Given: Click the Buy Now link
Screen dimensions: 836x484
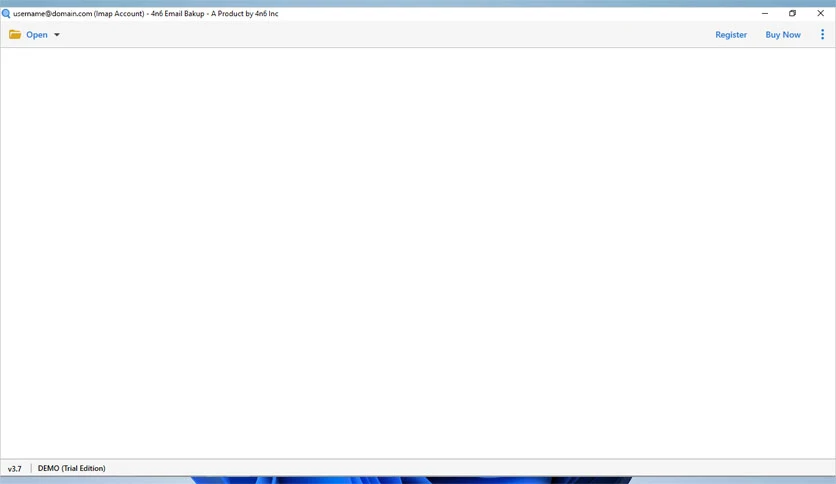Looking at the screenshot, I should 783,35.
